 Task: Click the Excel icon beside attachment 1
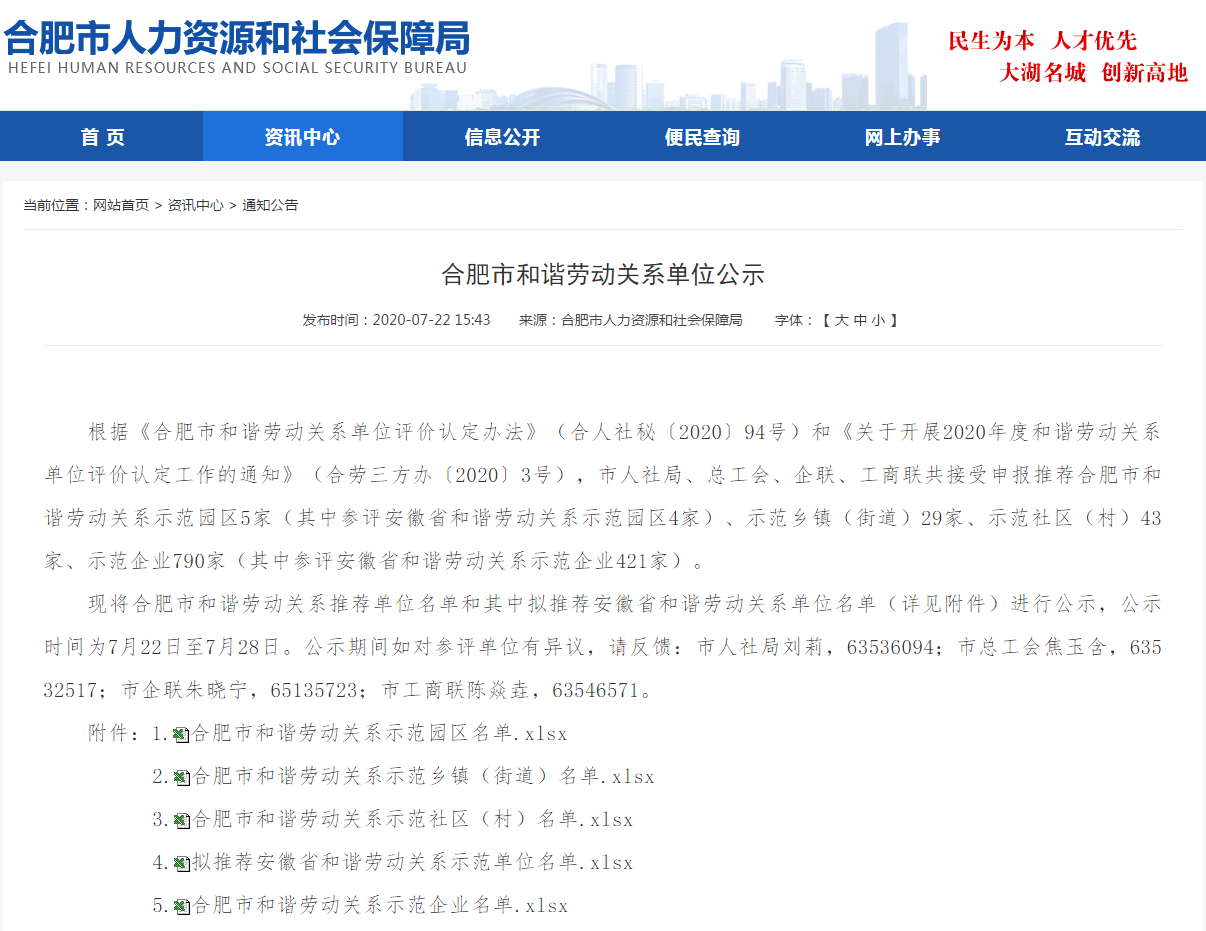[181, 735]
